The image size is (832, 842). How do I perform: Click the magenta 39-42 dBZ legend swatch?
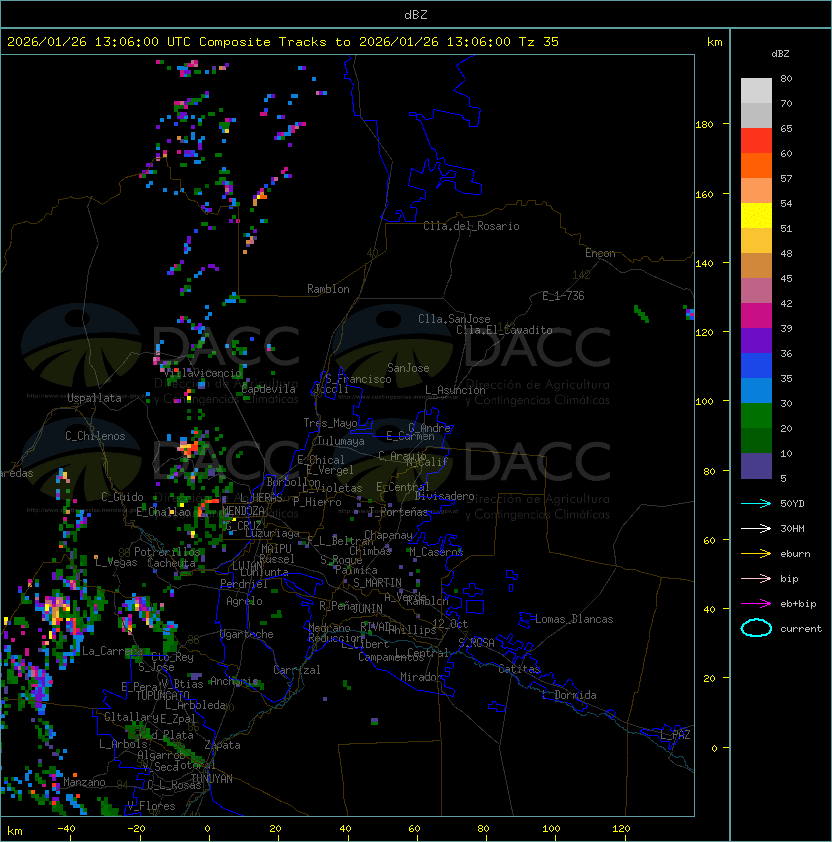(x=756, y=315)
